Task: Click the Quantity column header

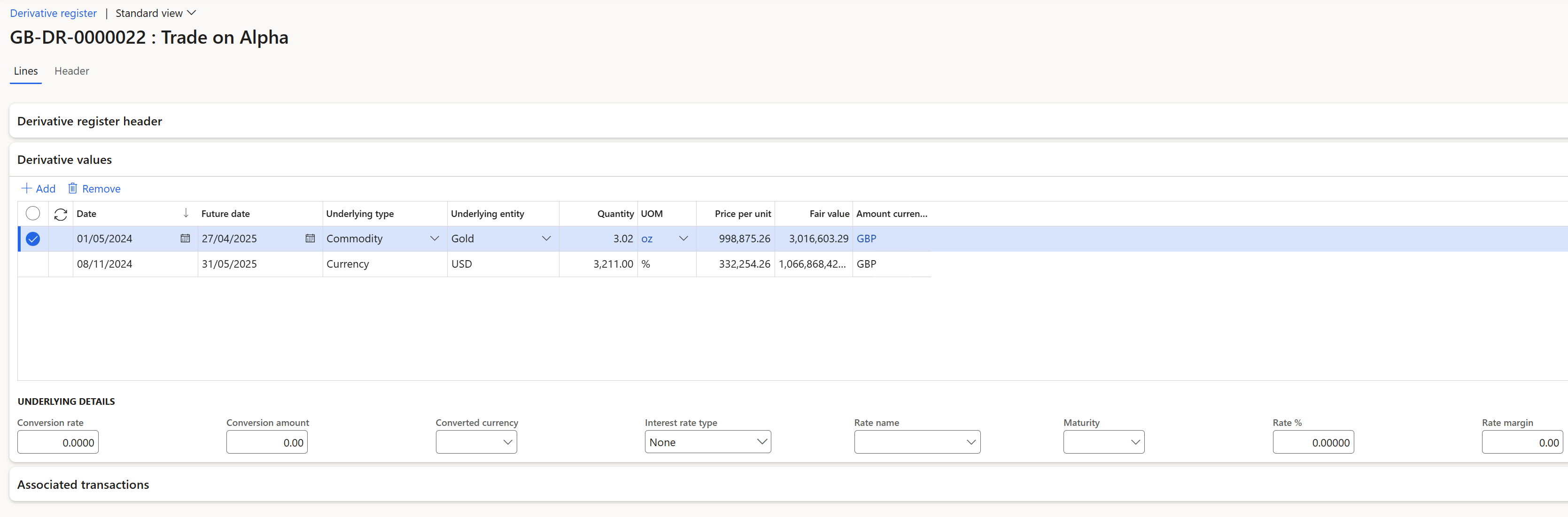Action: point(598,214)
